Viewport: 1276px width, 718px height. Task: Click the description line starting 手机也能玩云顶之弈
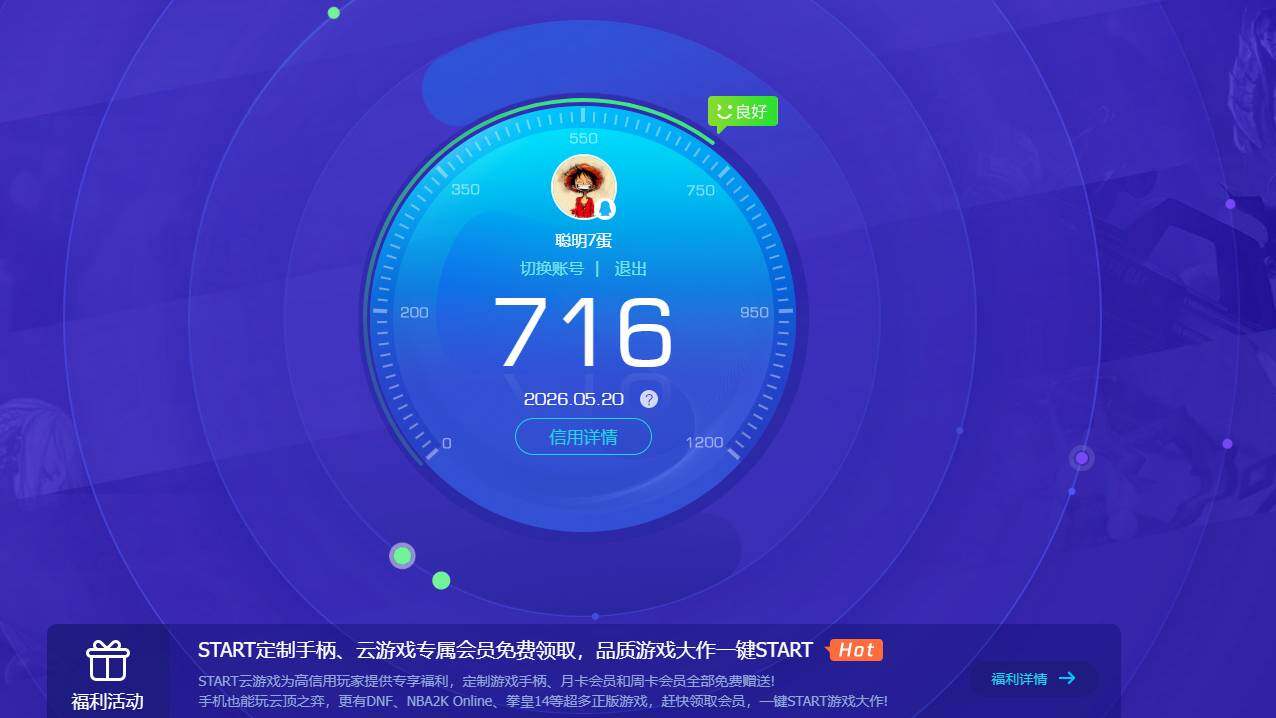(x=543, y=701)
